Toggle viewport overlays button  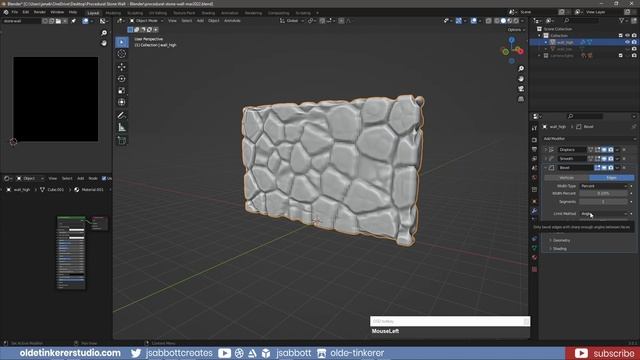pyautogui.click(x=473, y=20)
